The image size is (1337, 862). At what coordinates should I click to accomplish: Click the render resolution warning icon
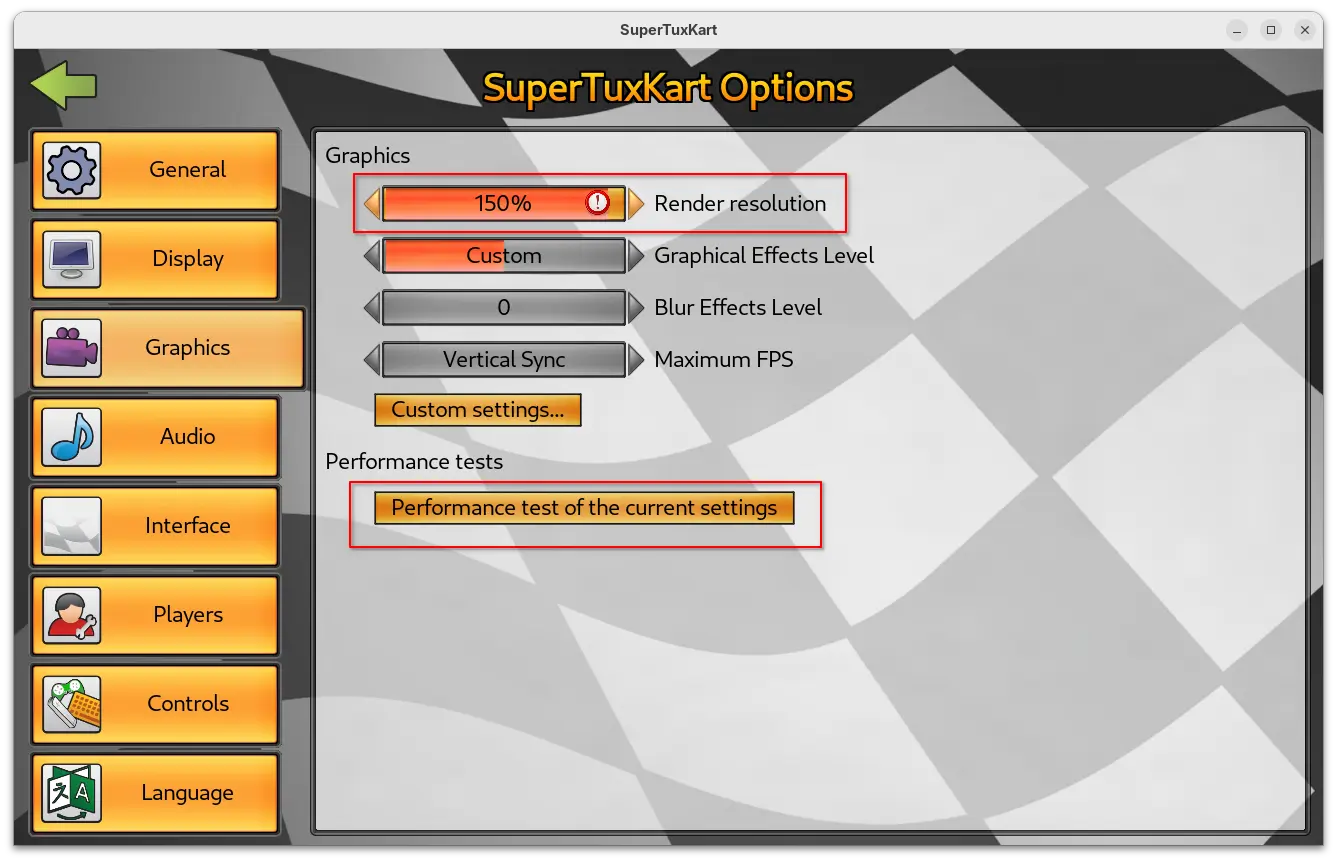[x=597, y=203]
